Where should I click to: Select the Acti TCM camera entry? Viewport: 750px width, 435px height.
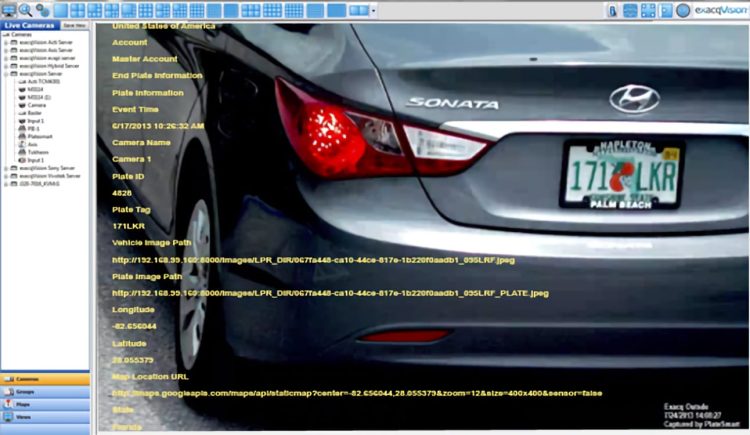point(44,81)
